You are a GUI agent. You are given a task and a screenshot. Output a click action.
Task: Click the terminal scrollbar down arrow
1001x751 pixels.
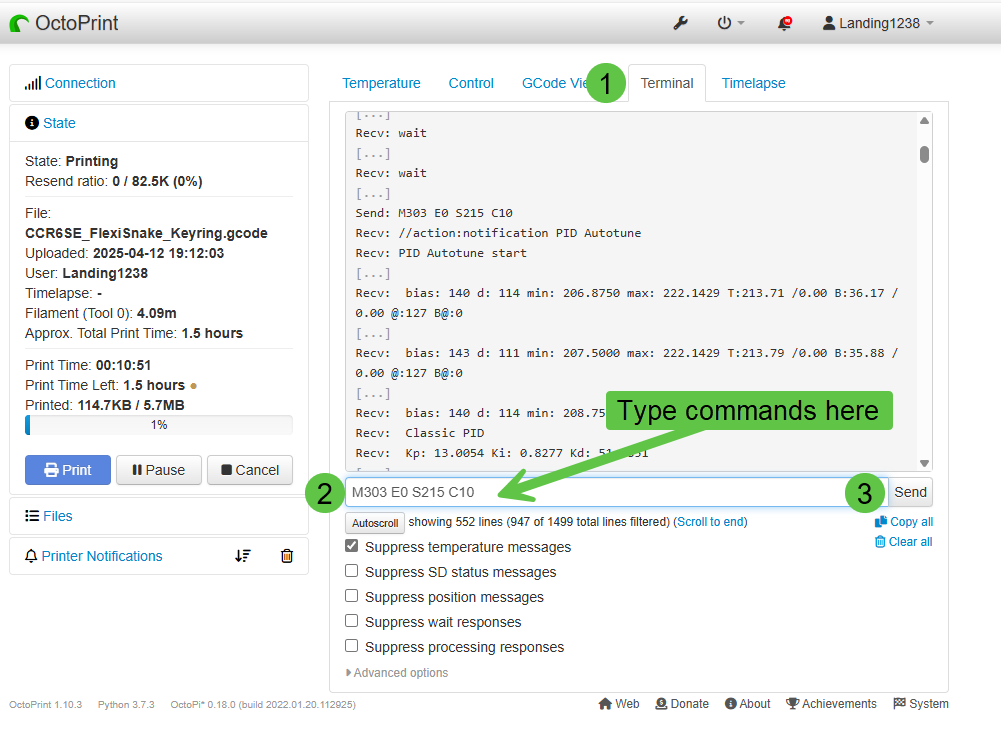coord(924,463)
